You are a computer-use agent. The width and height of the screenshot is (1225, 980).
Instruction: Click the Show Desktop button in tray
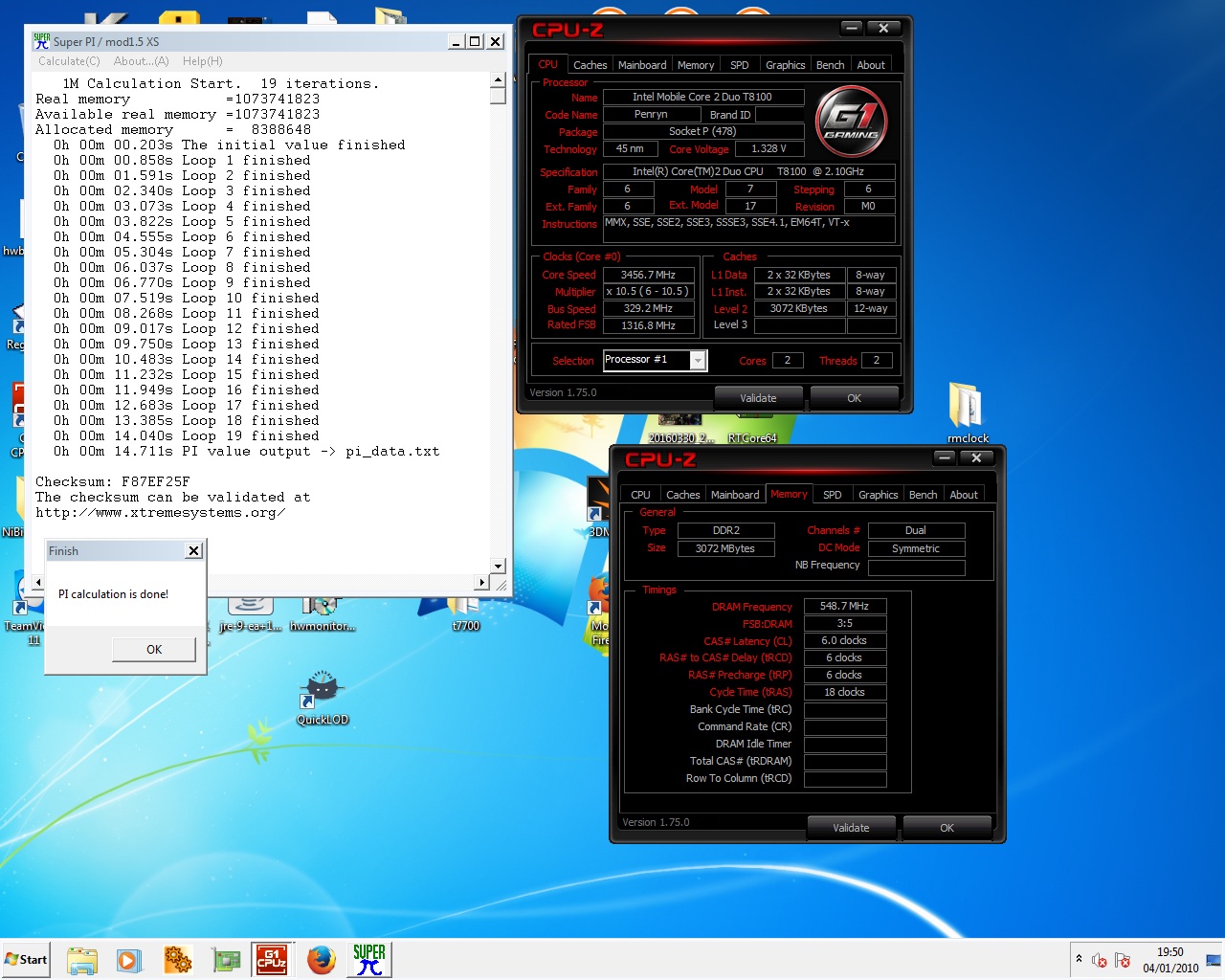(x=1214, y=960)
